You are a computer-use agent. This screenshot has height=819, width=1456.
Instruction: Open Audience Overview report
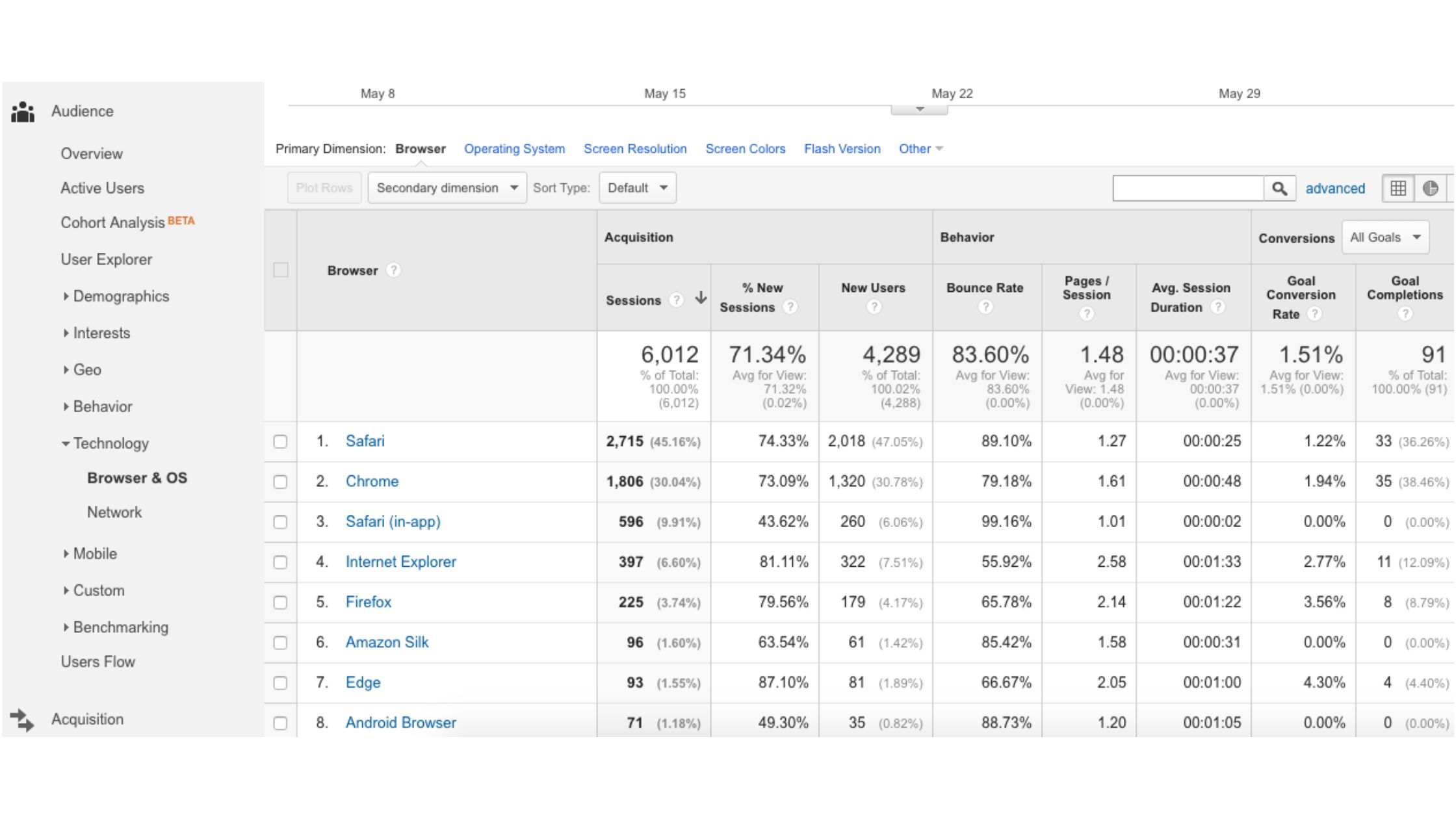[92, 154]
